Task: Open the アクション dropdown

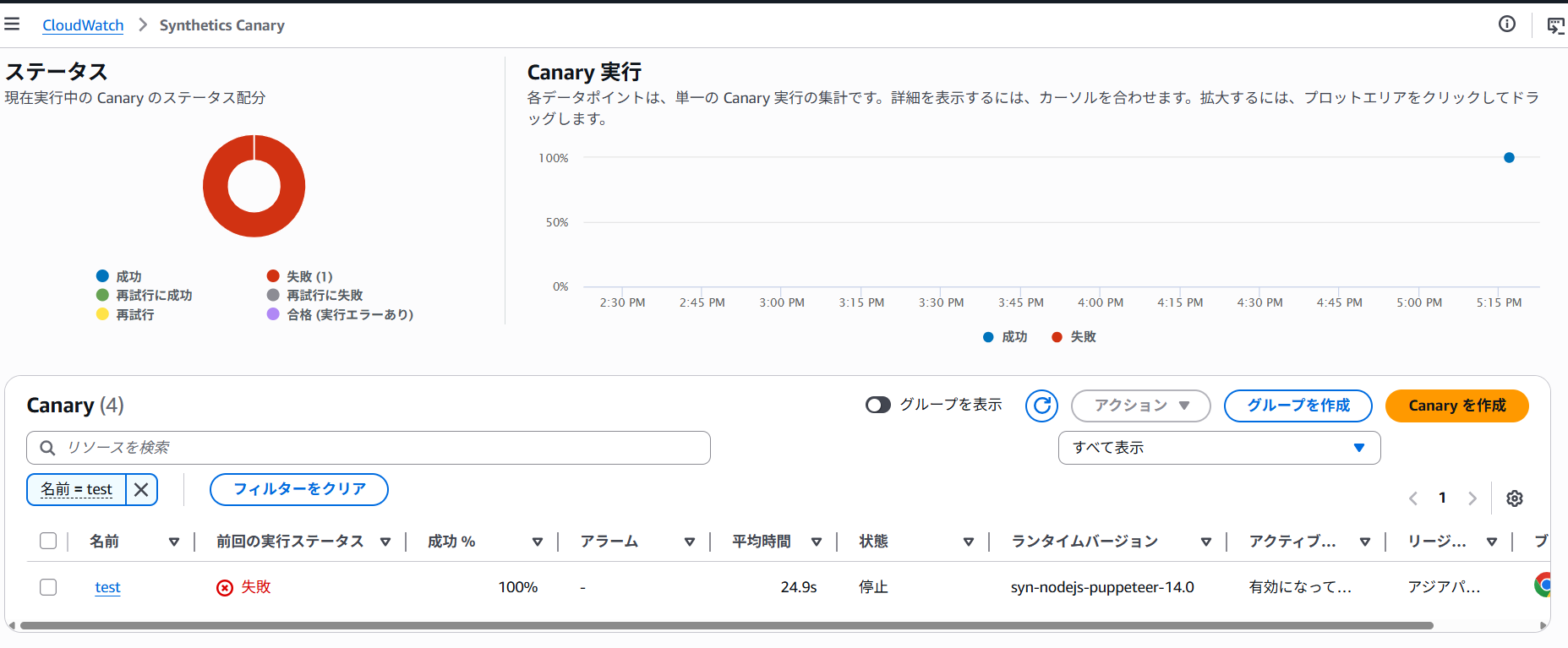Action: pos(1140,406)
